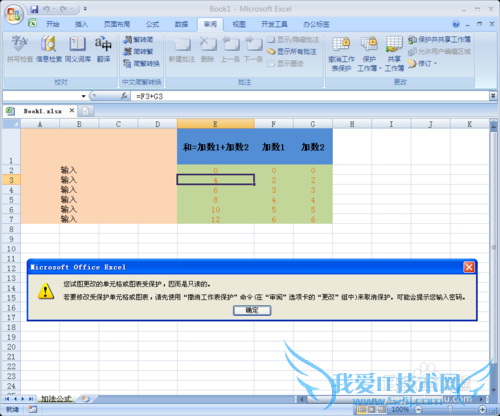The image size is (500, 416).
Task: Click the Delete comment (删除) icon
Action: point(208,49)
